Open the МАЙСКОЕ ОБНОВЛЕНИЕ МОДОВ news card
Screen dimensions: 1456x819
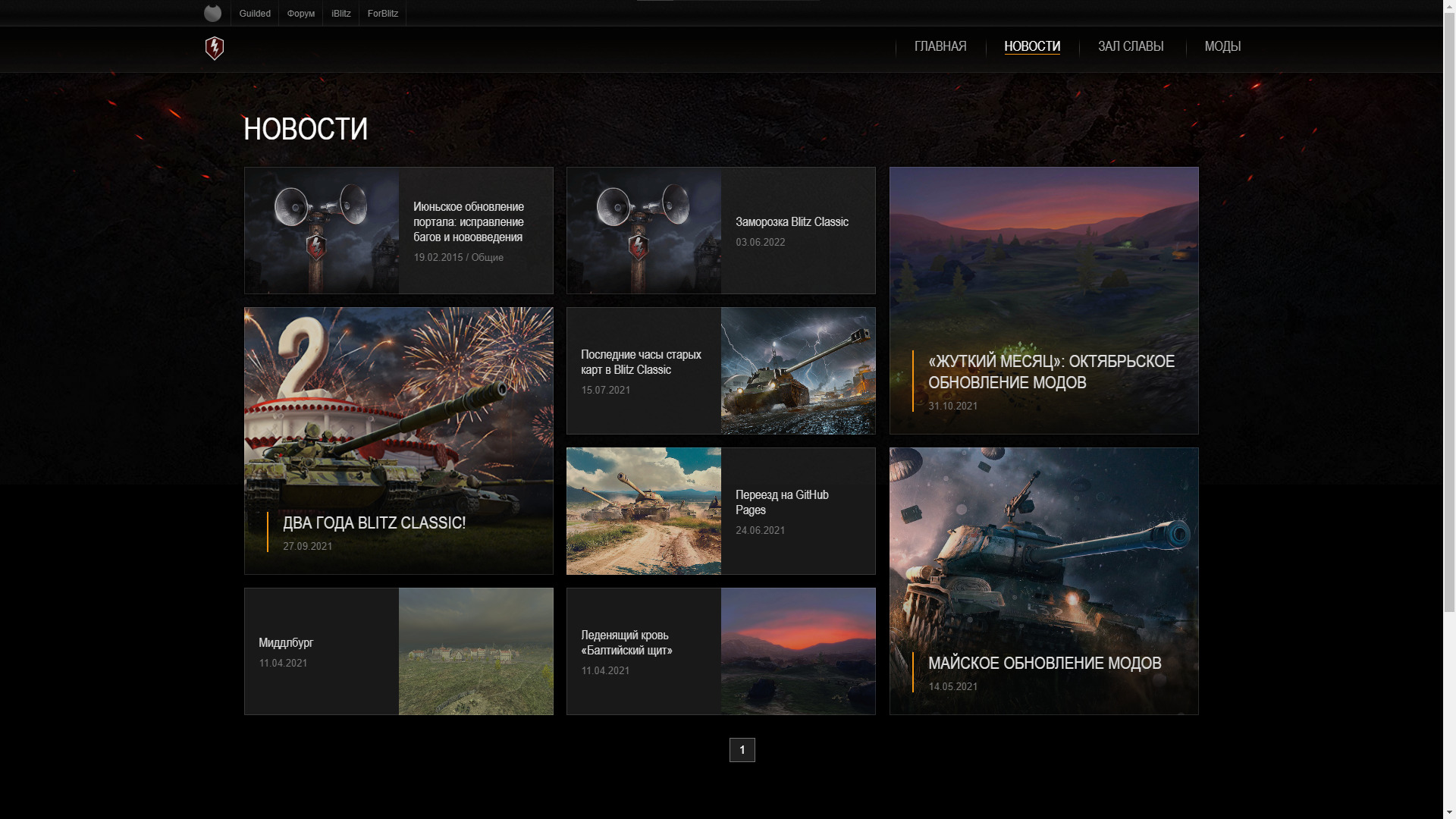(x=1044, y=664)
